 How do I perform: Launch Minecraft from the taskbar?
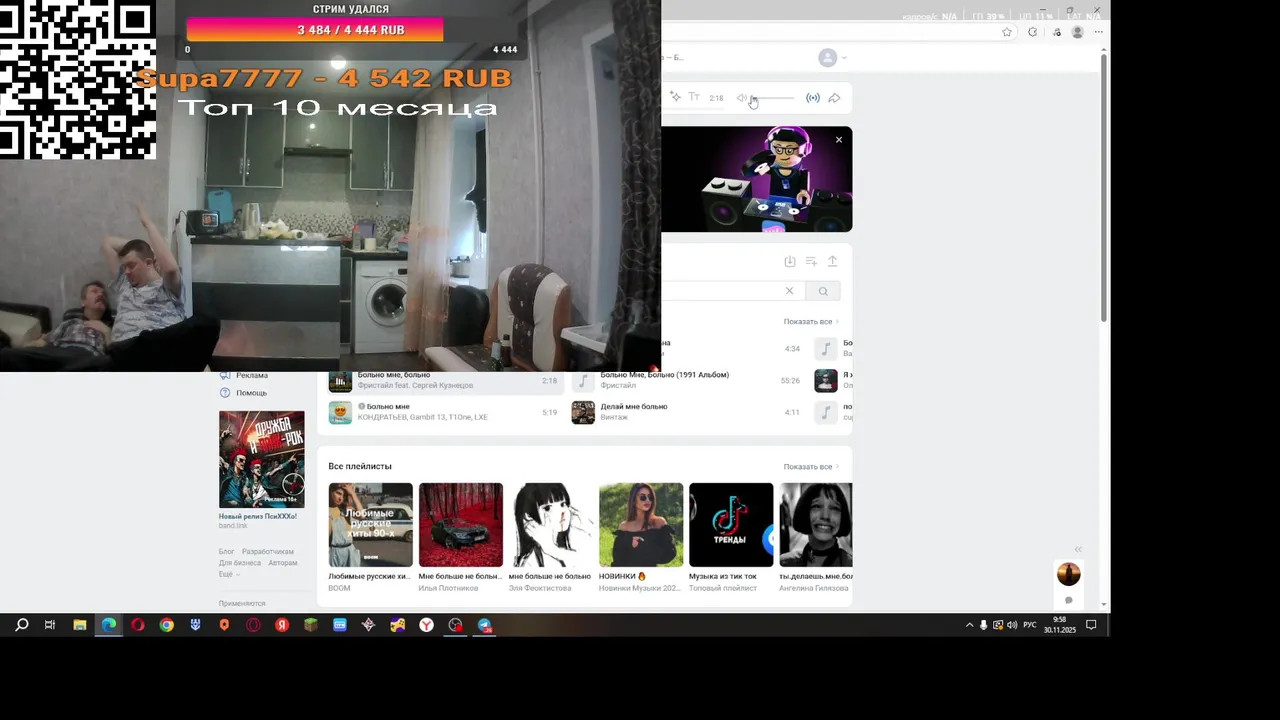pos(311,625)
